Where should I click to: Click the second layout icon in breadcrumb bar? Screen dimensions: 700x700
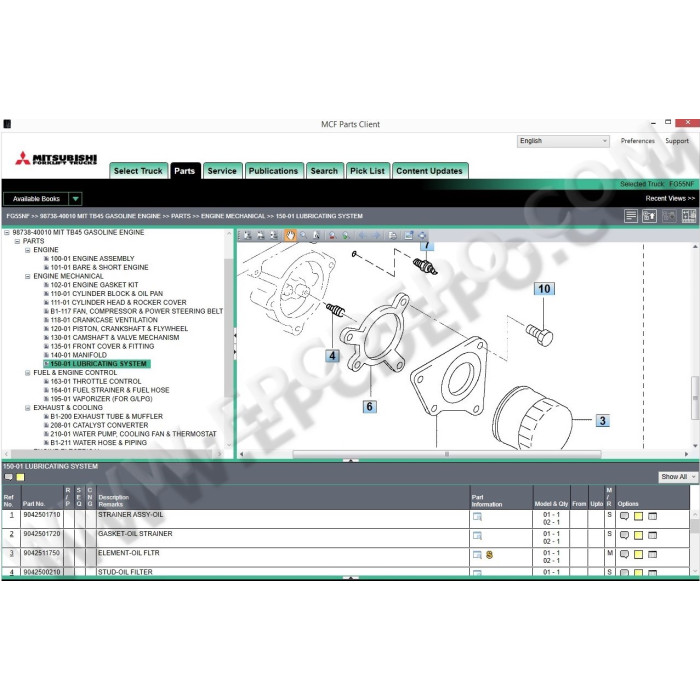click(649, 216)
